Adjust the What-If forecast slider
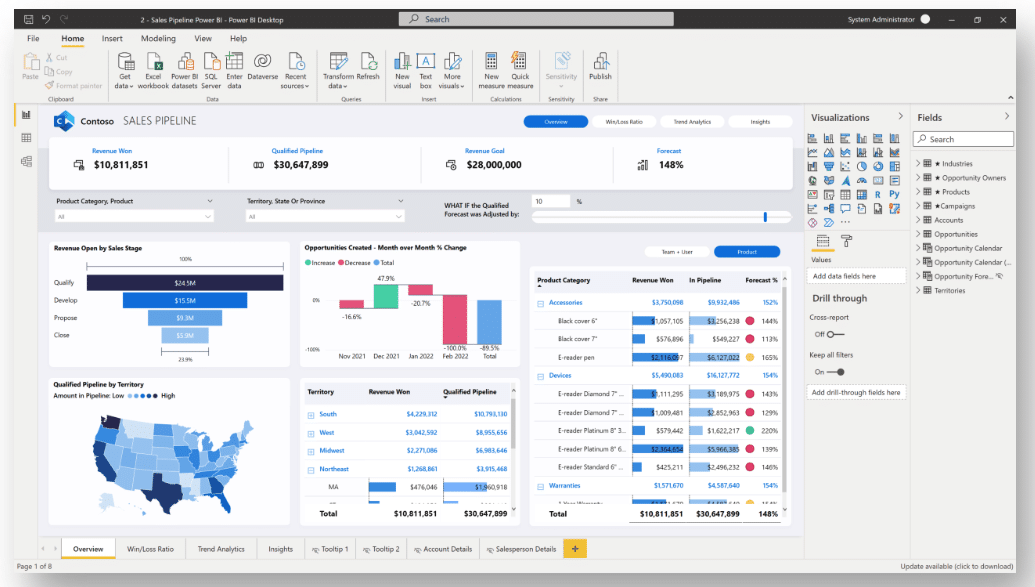1035x587 pixels. (x=765, y=217)
